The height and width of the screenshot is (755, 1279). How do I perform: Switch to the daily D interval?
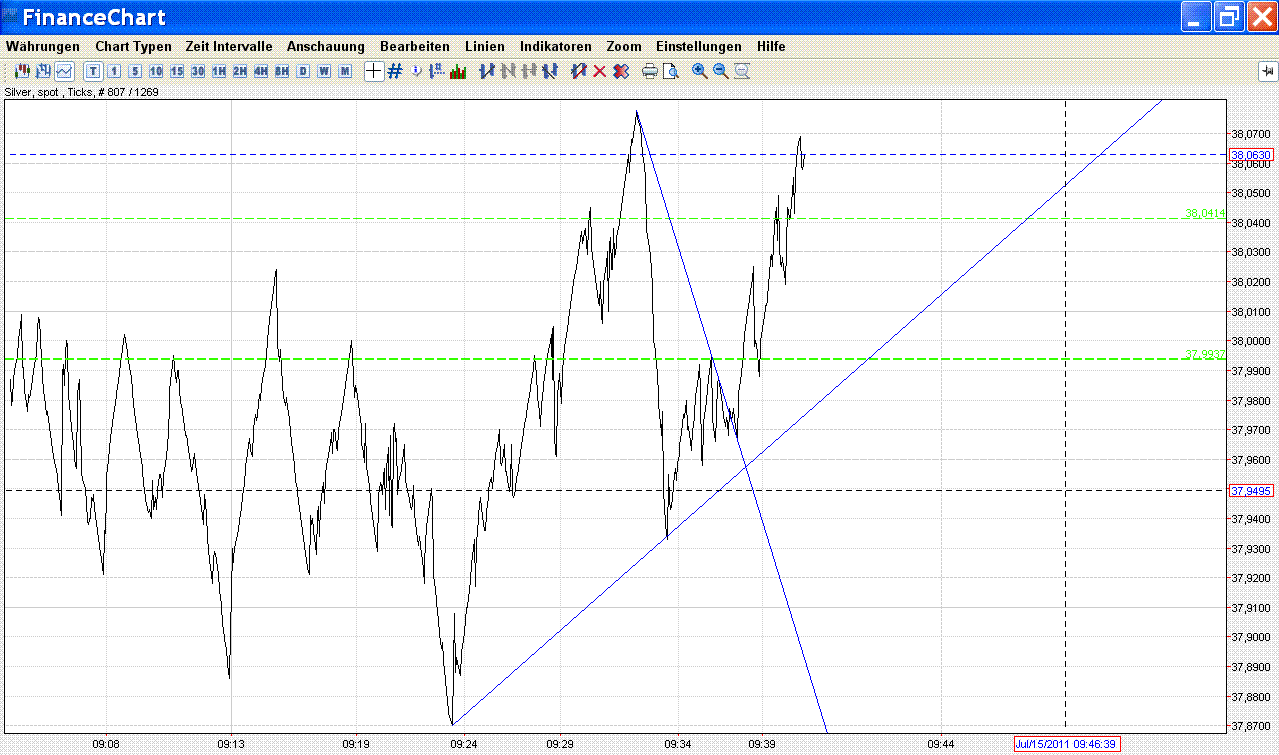(303, 71)
